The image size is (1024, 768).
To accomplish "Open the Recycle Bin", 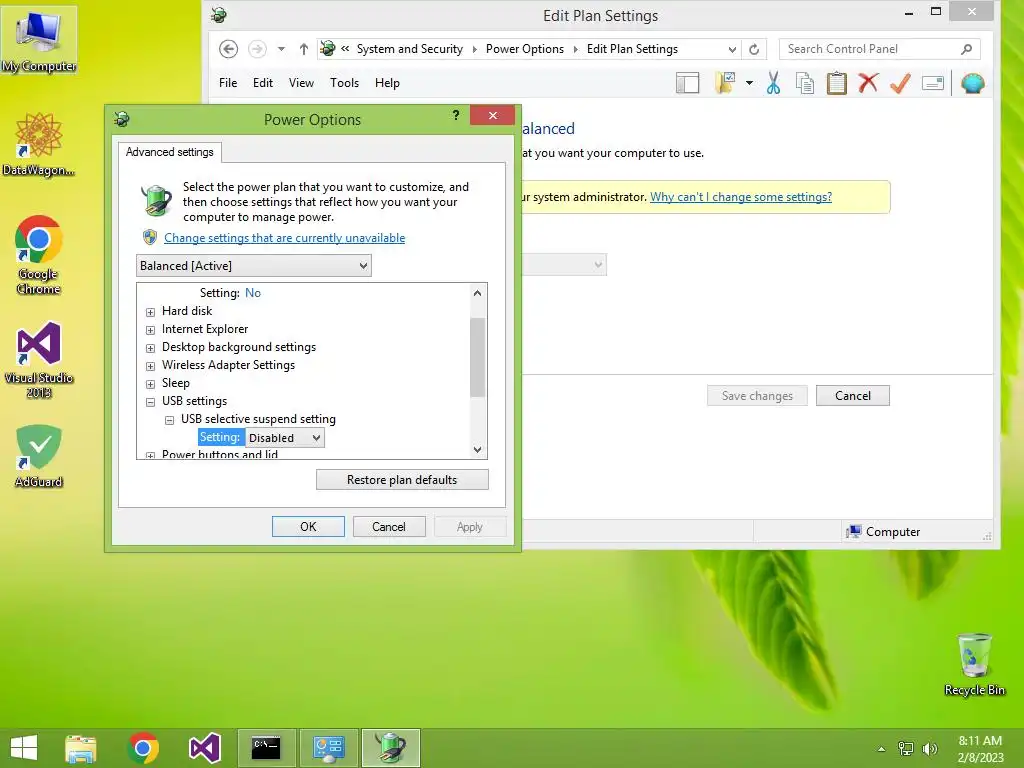I will tap(974, 664).
